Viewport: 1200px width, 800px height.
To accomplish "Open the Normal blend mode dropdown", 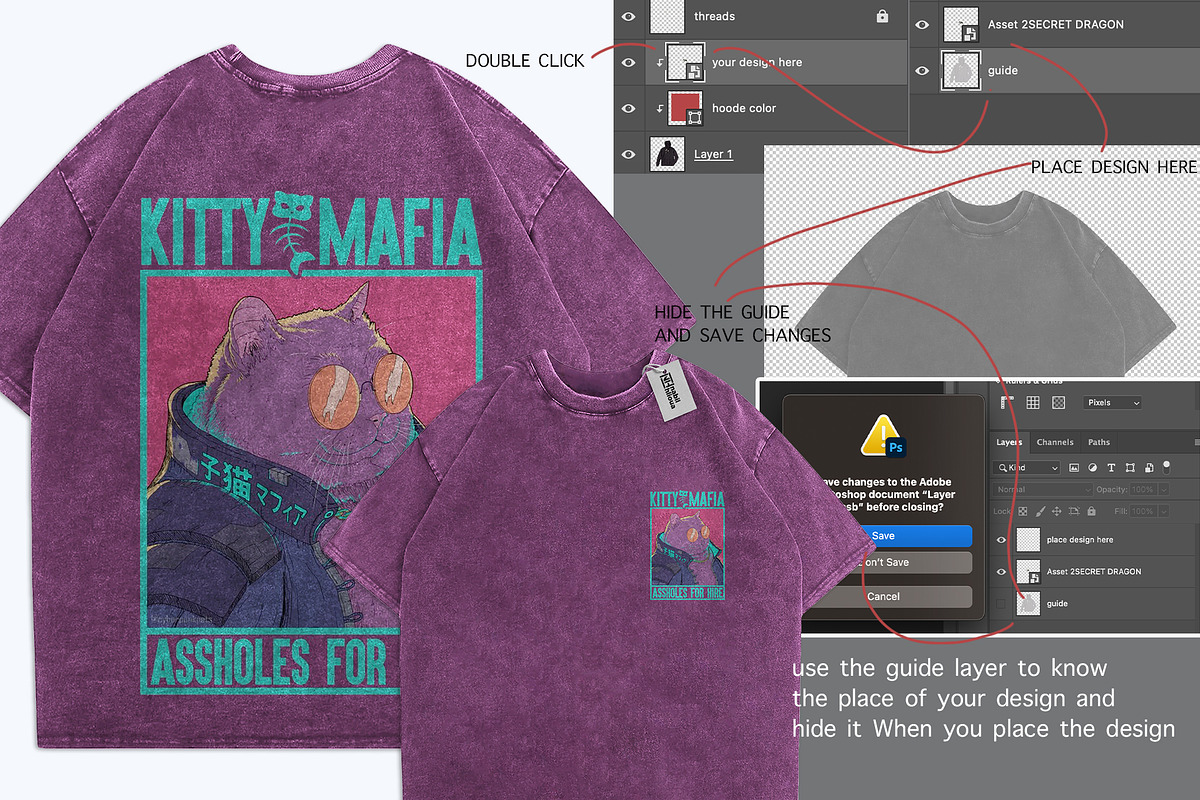I will coord(1043,489).
